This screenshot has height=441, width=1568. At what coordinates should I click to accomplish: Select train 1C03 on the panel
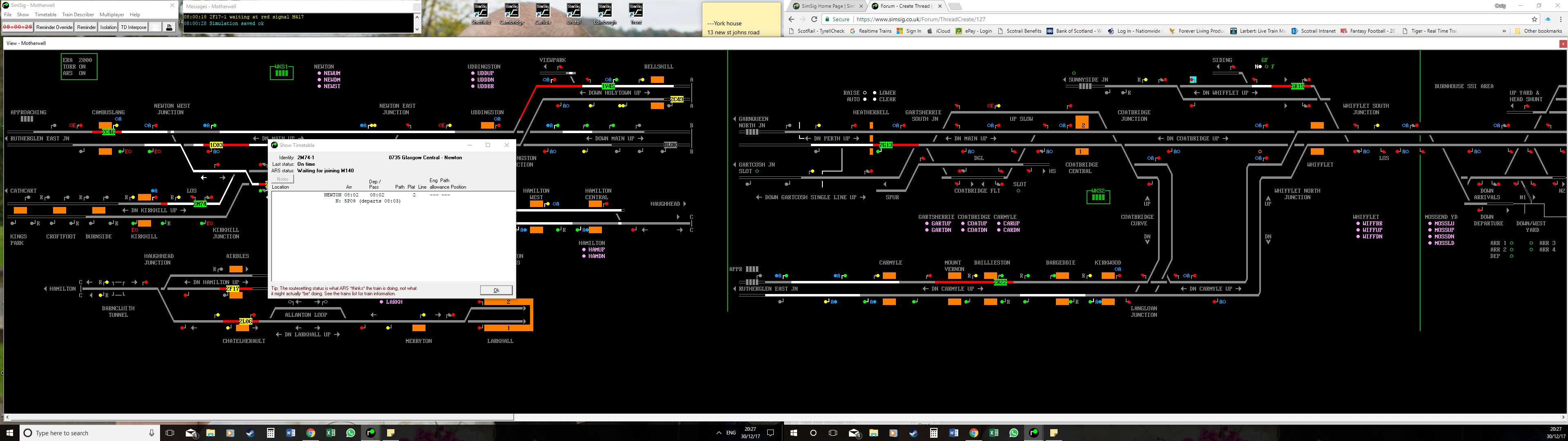[216, 145]
